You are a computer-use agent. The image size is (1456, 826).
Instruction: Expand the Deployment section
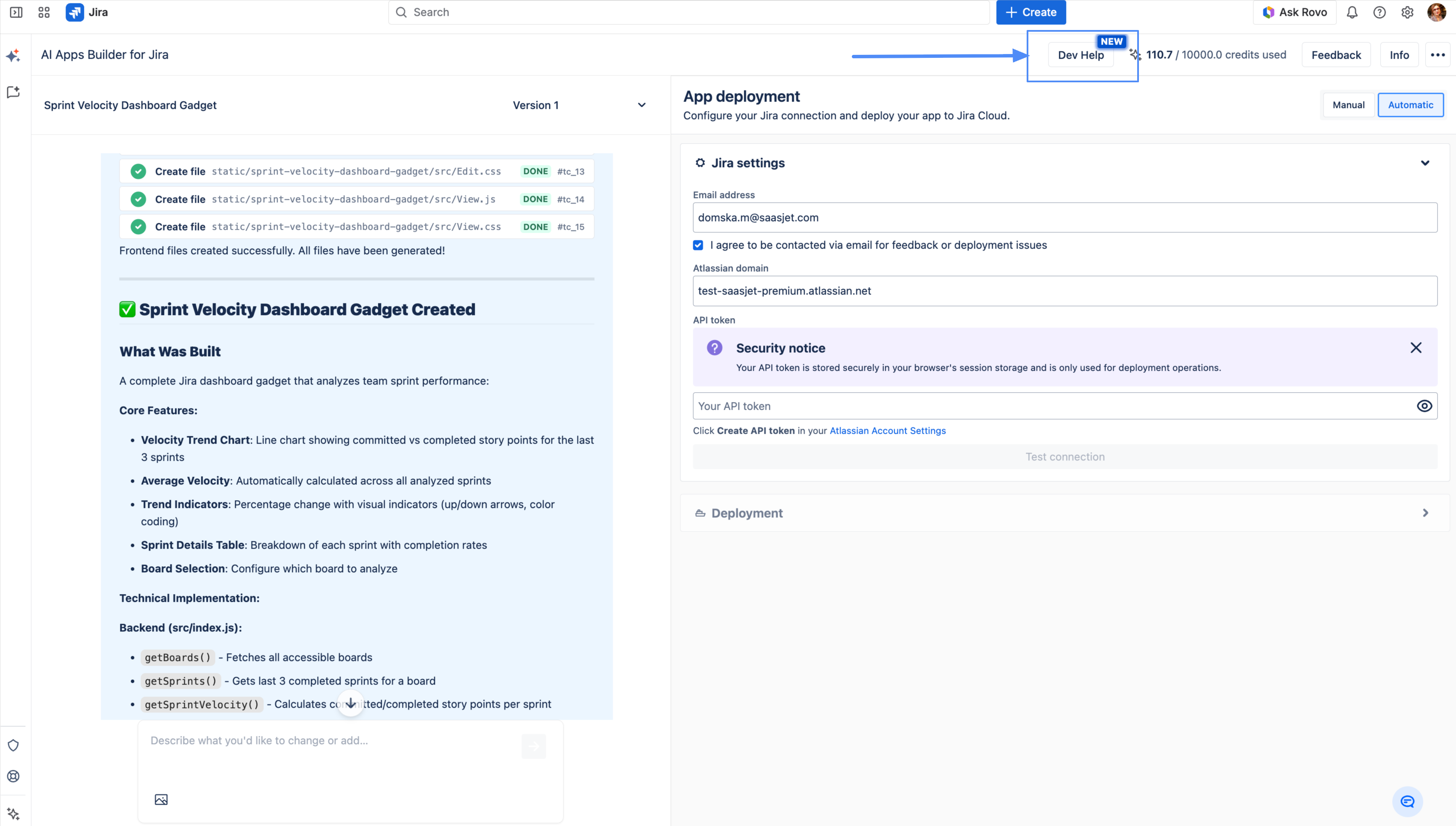pos(1425,513)
